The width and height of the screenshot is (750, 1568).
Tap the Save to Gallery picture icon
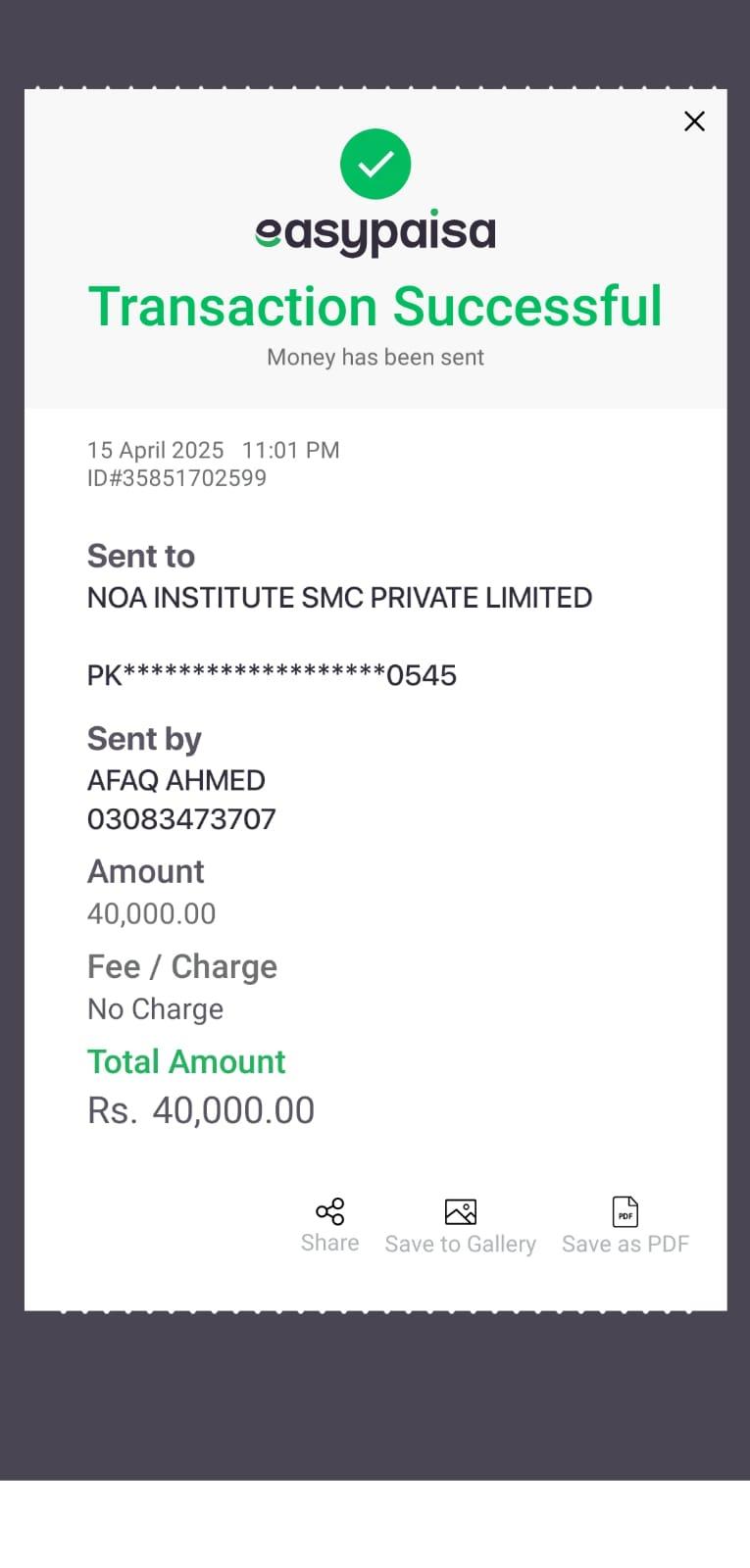(x=460, y=1212)
